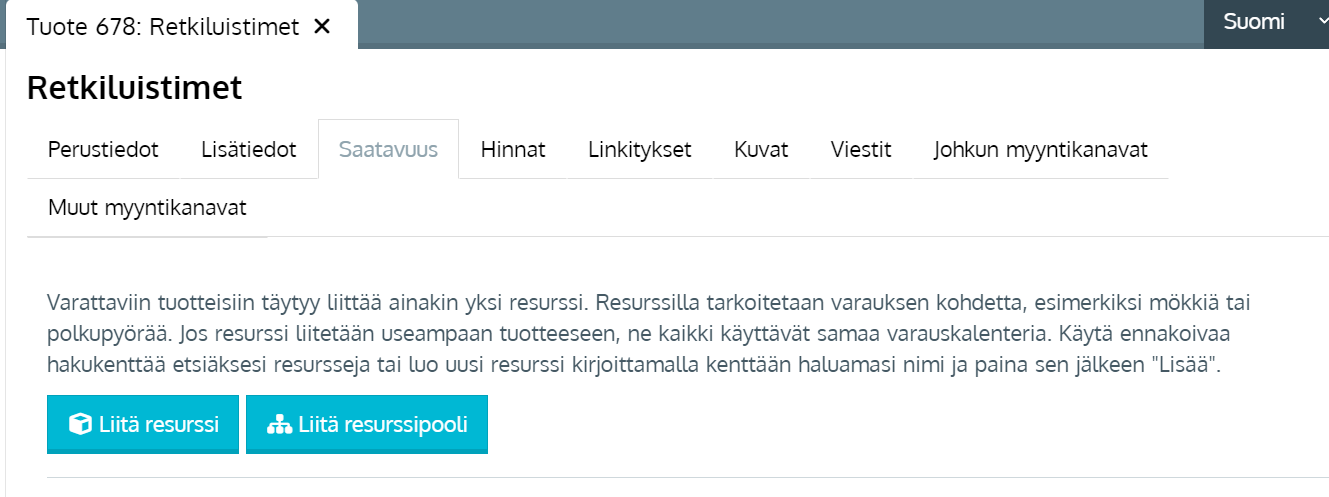Screen dimensions: 1329x497
Task: Click the Retkiluistimet page heading
Action: (135, 88)
